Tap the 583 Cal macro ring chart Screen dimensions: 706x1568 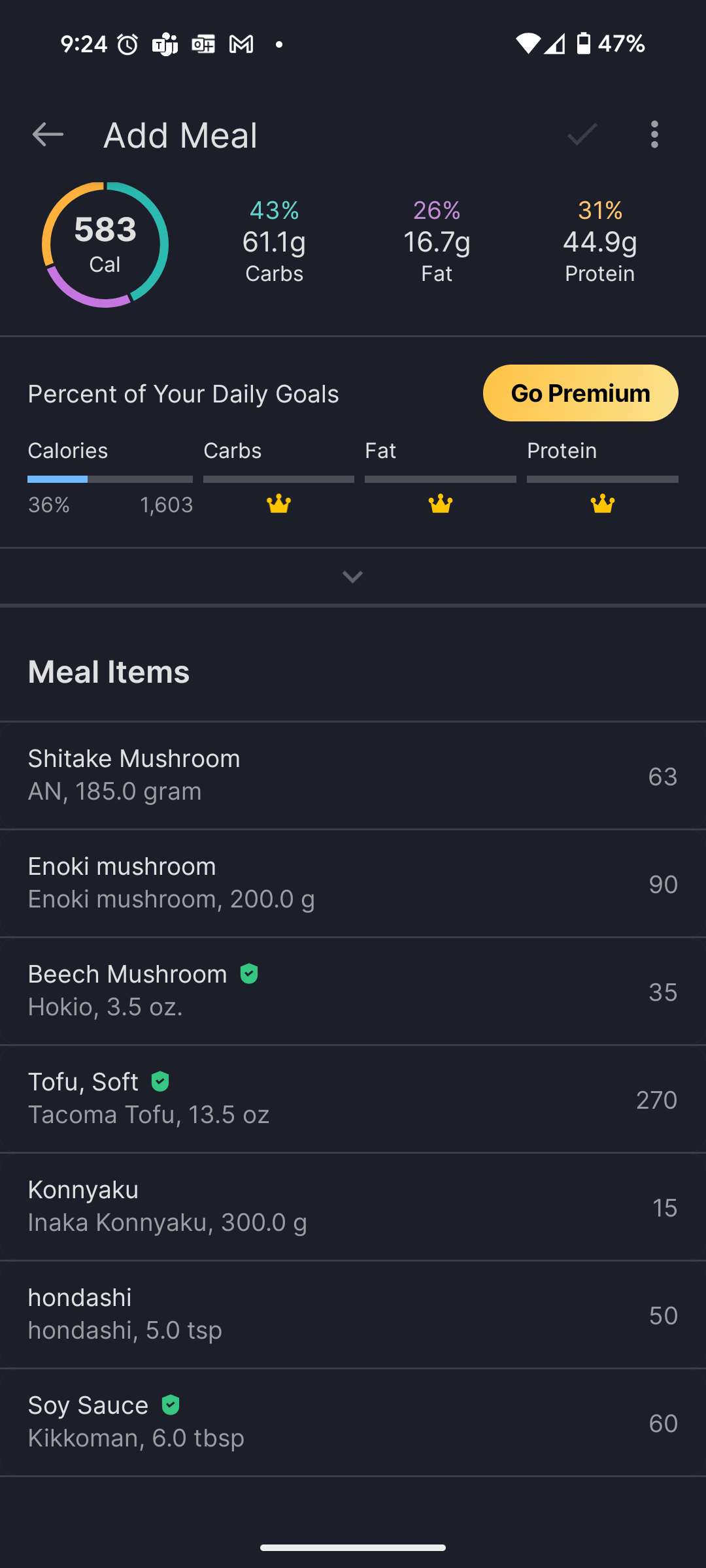[x=105, y=245]
